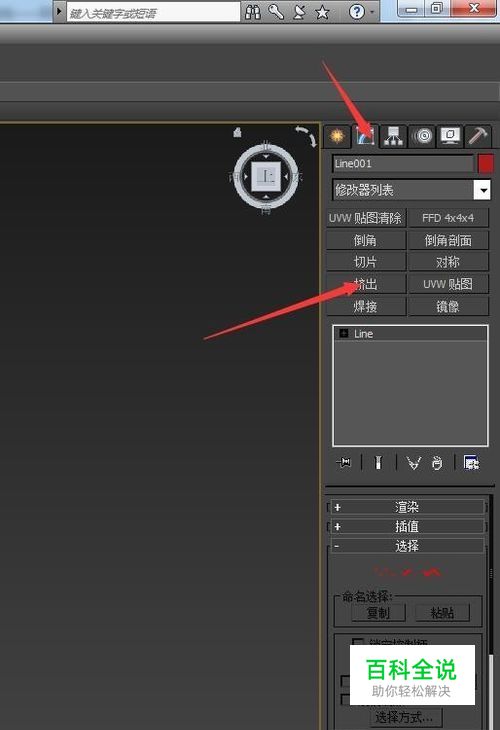Click the UVW 贴图清除 button
The width and height of the screenshot is (500, 730).
point(365,218)
